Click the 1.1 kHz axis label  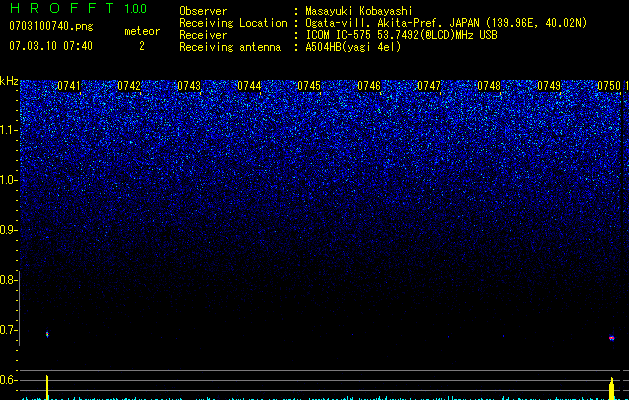point(9,130)
